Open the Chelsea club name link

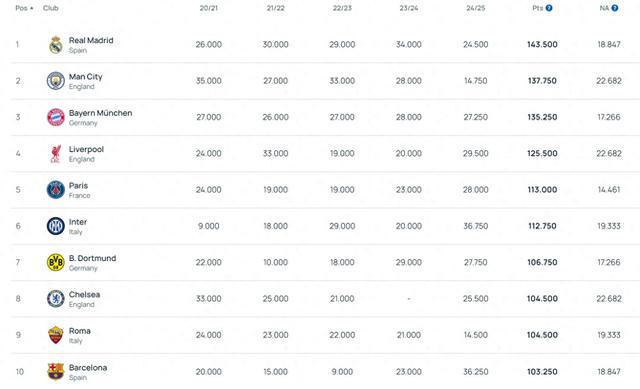84,295
